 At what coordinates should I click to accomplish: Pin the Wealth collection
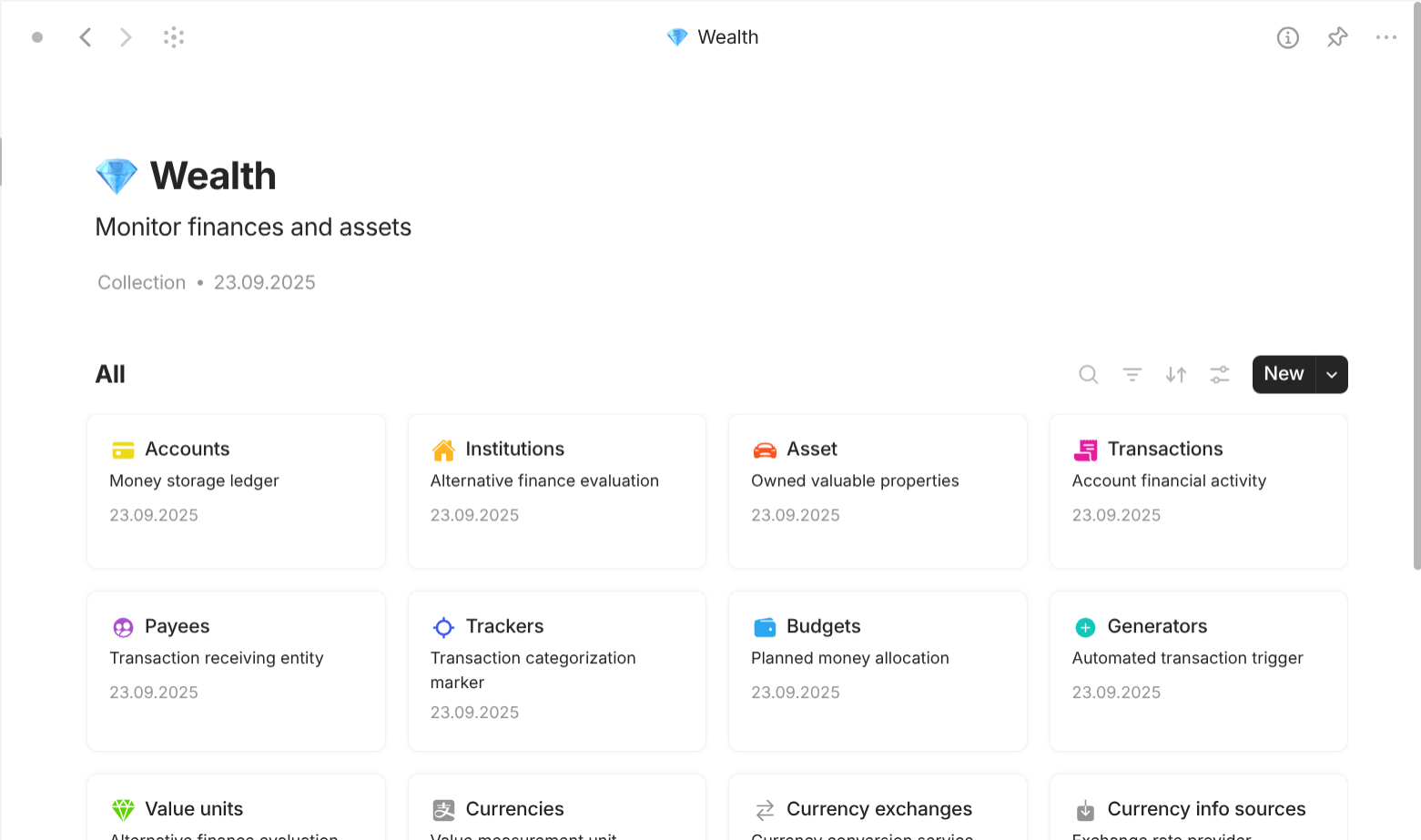click(1336, 37)
